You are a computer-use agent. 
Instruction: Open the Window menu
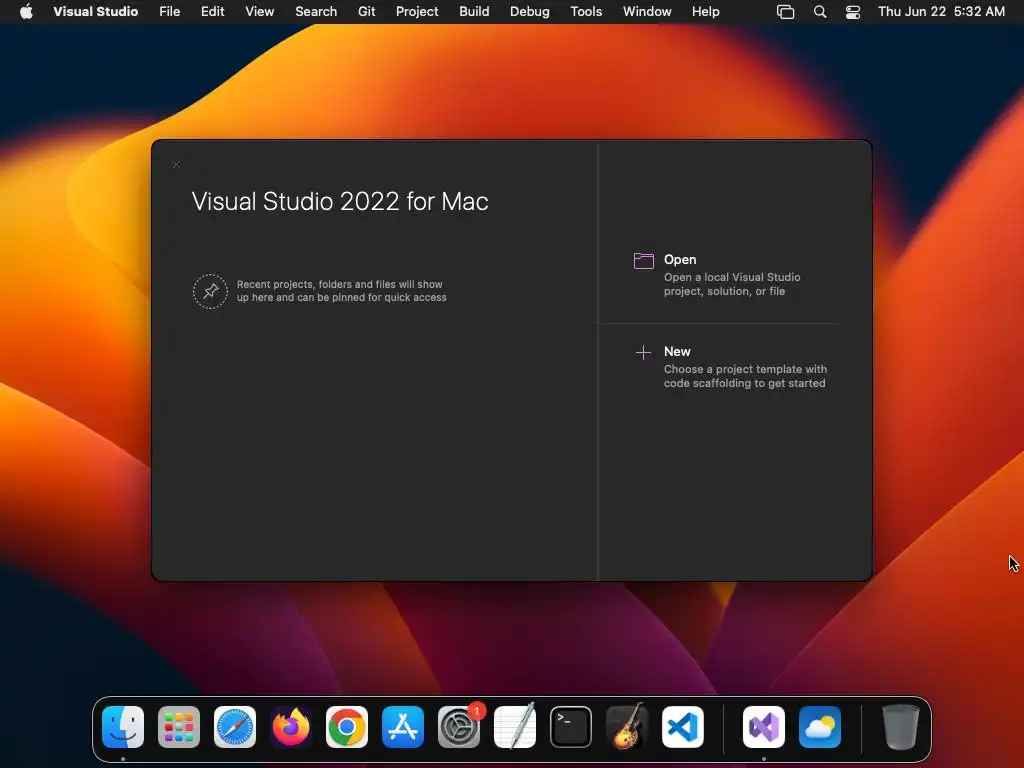647,11
